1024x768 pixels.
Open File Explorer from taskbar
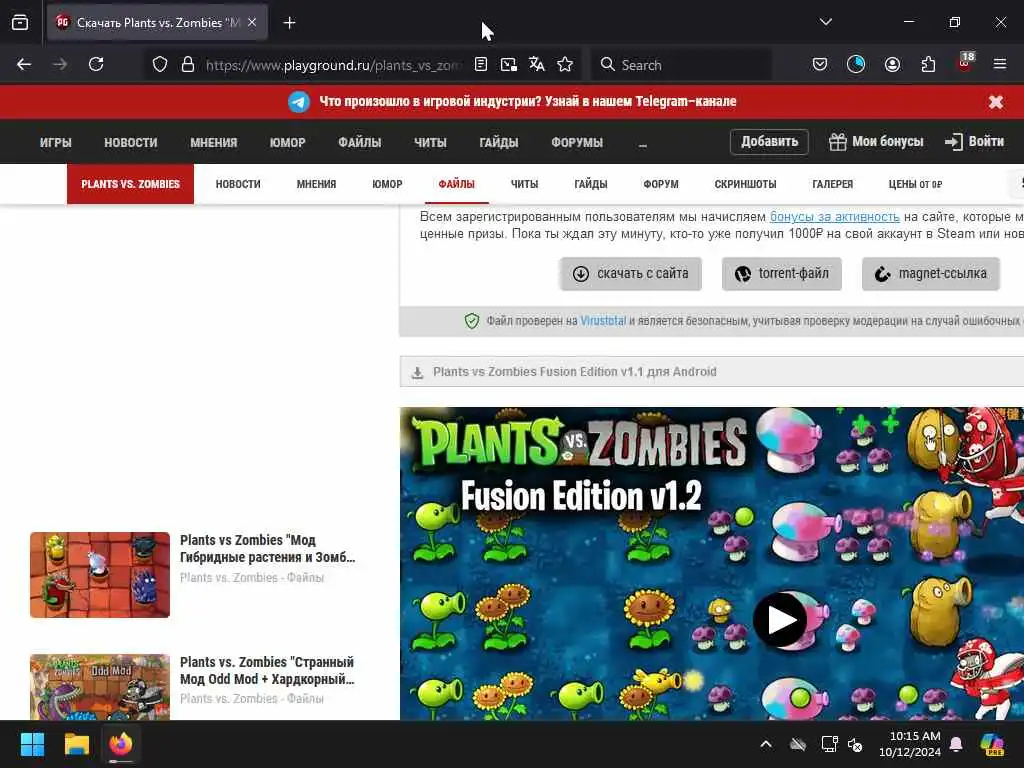76,744
